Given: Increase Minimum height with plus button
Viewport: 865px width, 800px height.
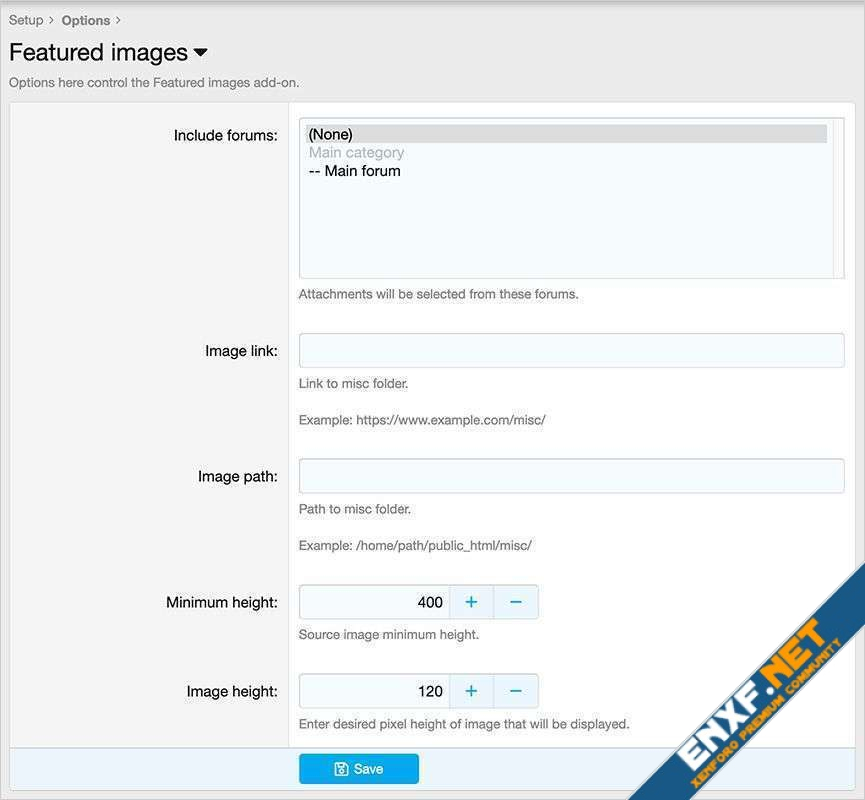Looking at the screenshot, I should point(471,602).
